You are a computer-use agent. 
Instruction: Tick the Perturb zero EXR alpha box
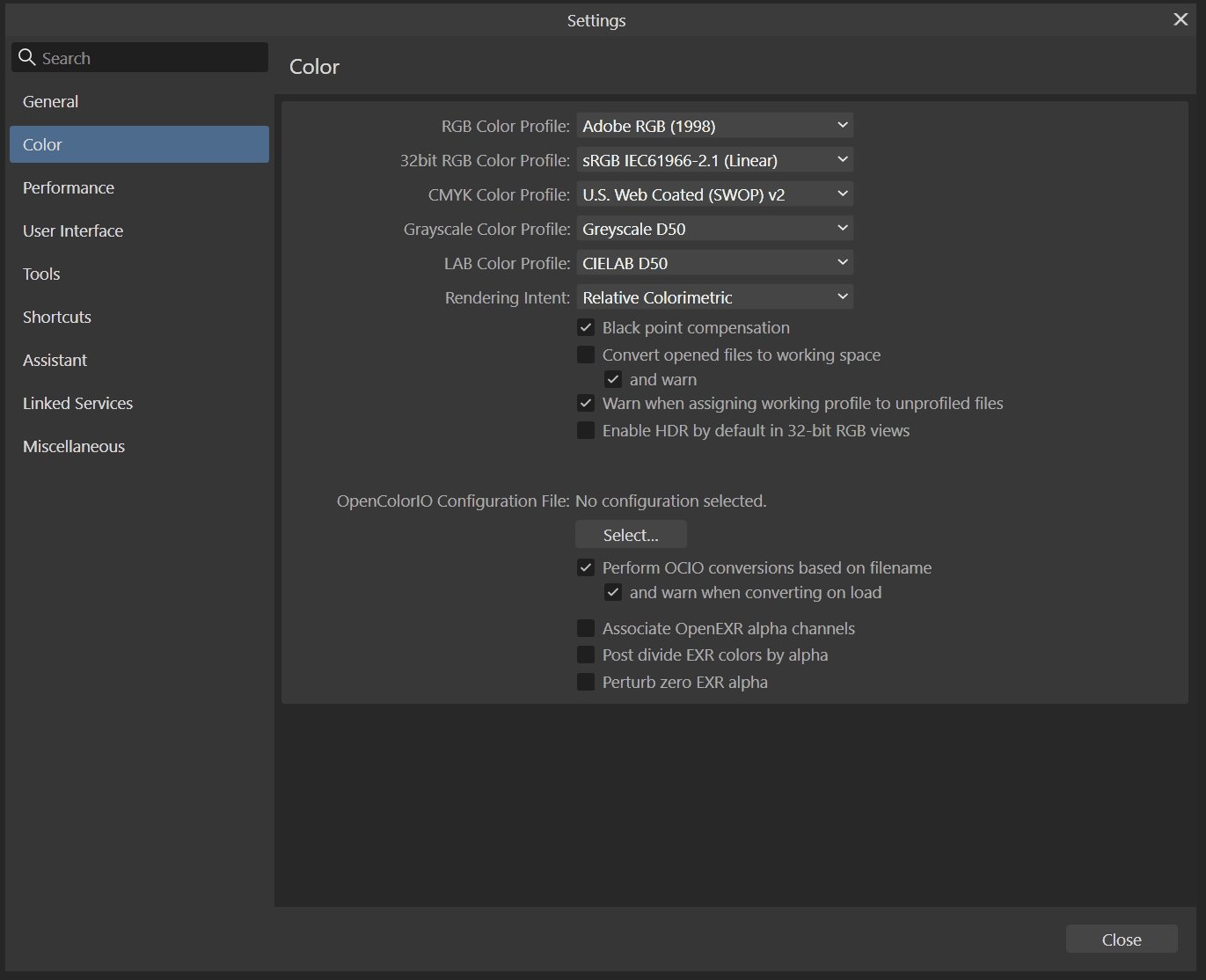click(586, 683)
